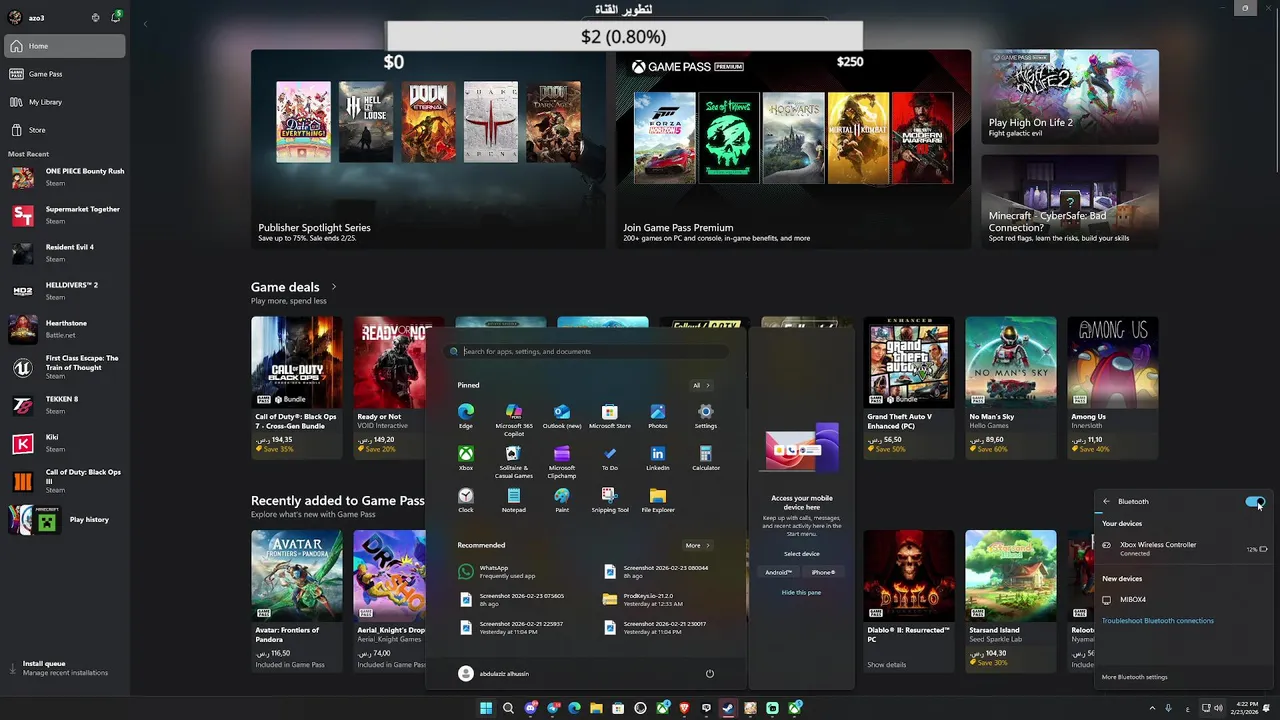Open the Clock app
Viewport: 1280px width, 720px height.
(466, 500)
